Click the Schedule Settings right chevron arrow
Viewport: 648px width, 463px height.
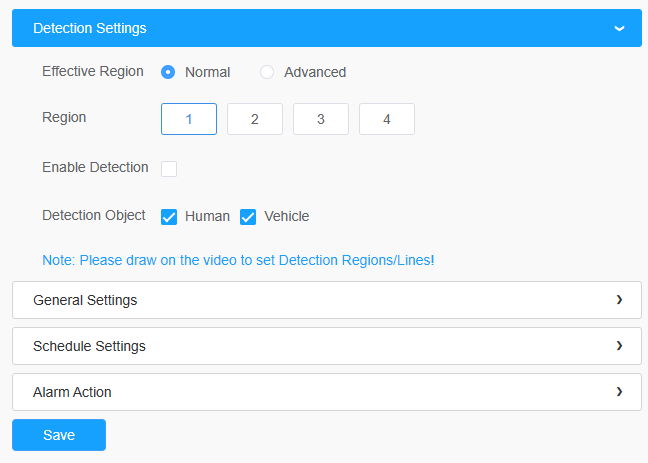(x=619, y=346)
